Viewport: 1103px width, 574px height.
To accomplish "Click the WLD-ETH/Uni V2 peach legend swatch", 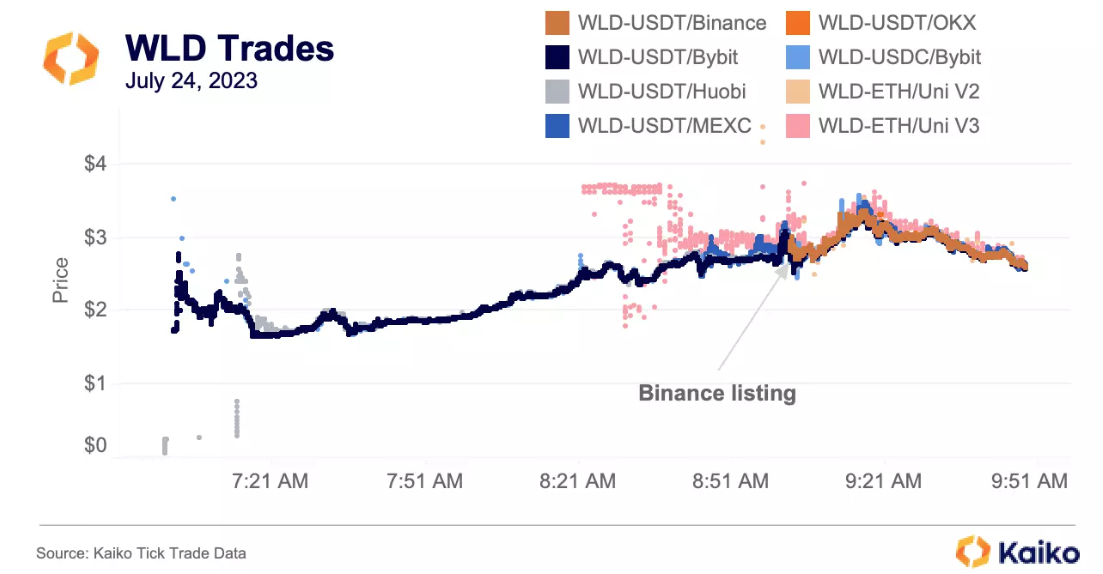I will [x=796, y=91].
